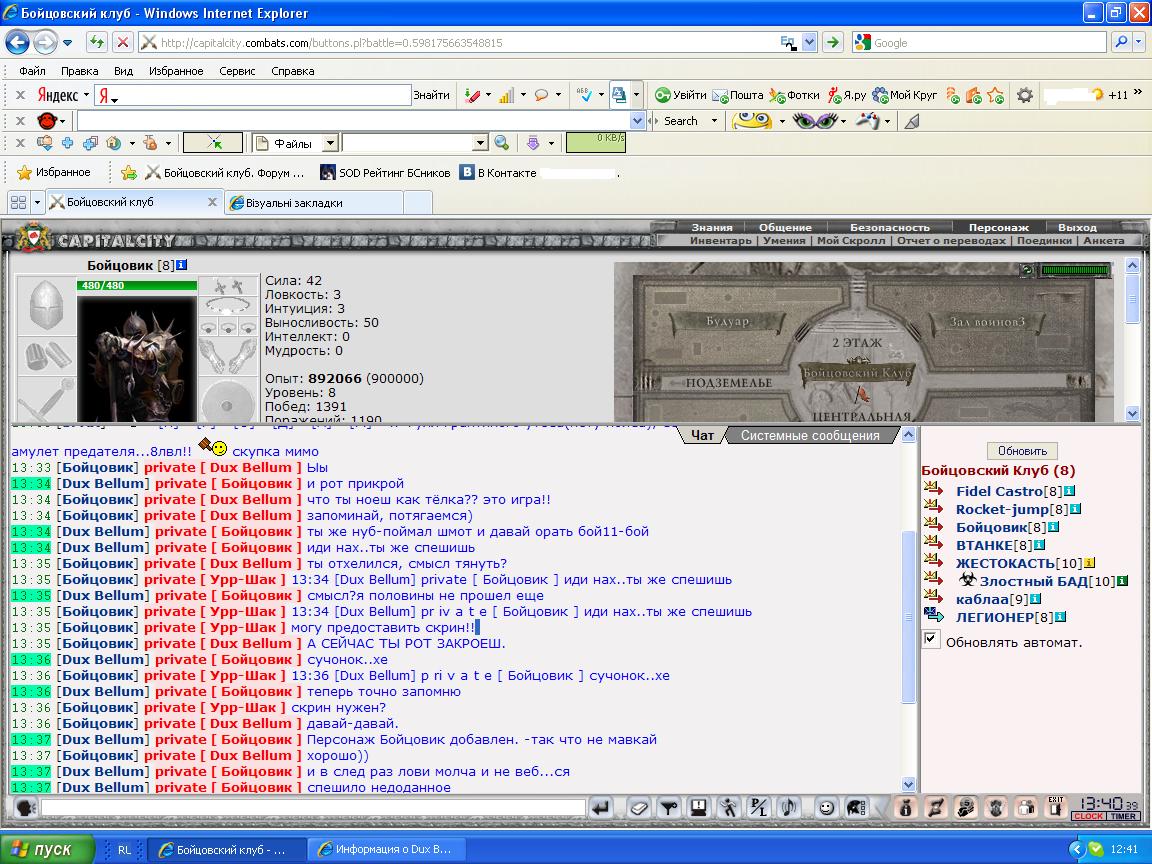Switch to the Візуальні закладки tab
The height and width of the screenshot is (864, 1152).
click(314, 203)
